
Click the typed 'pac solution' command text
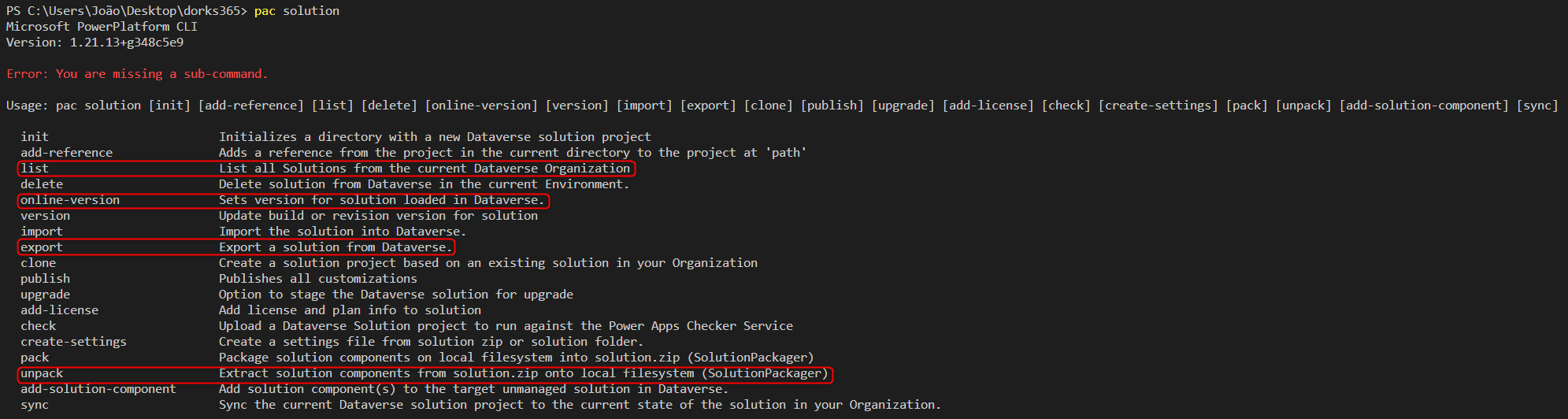pyautogui.click(x=297, y=11)
